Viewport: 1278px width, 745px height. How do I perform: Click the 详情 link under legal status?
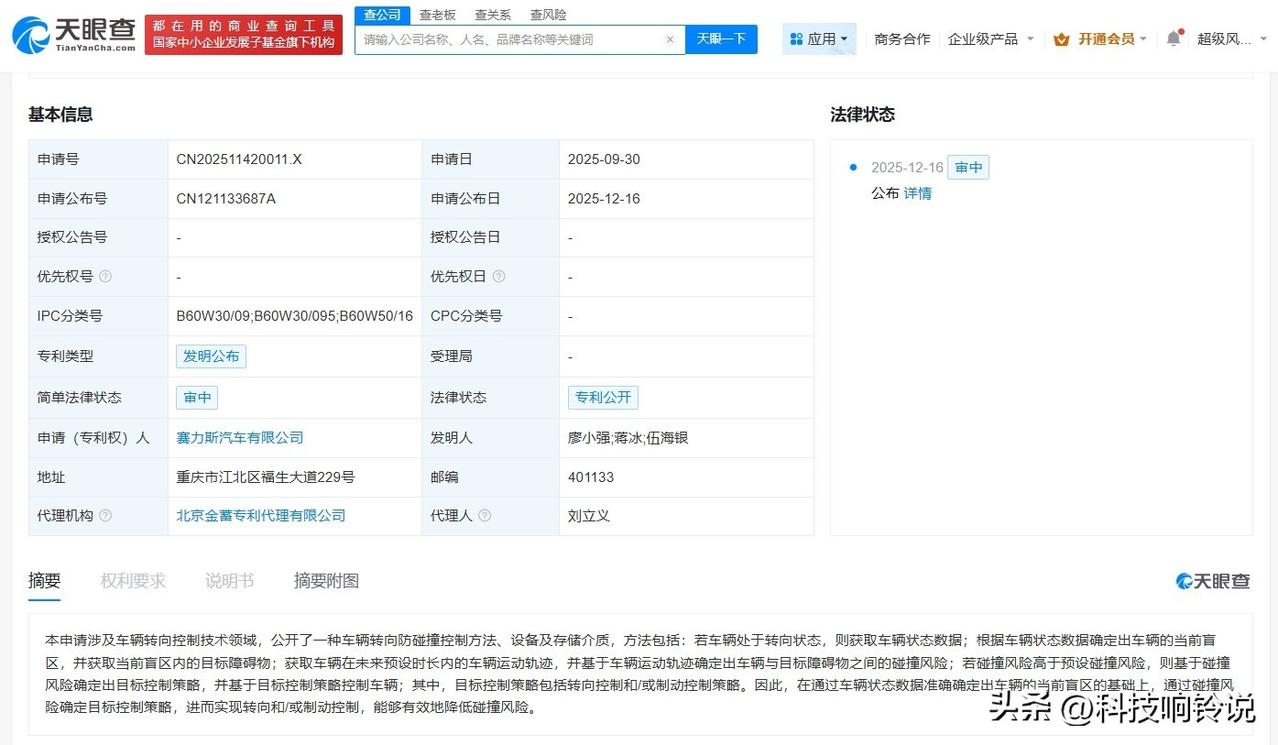point(918,193)
